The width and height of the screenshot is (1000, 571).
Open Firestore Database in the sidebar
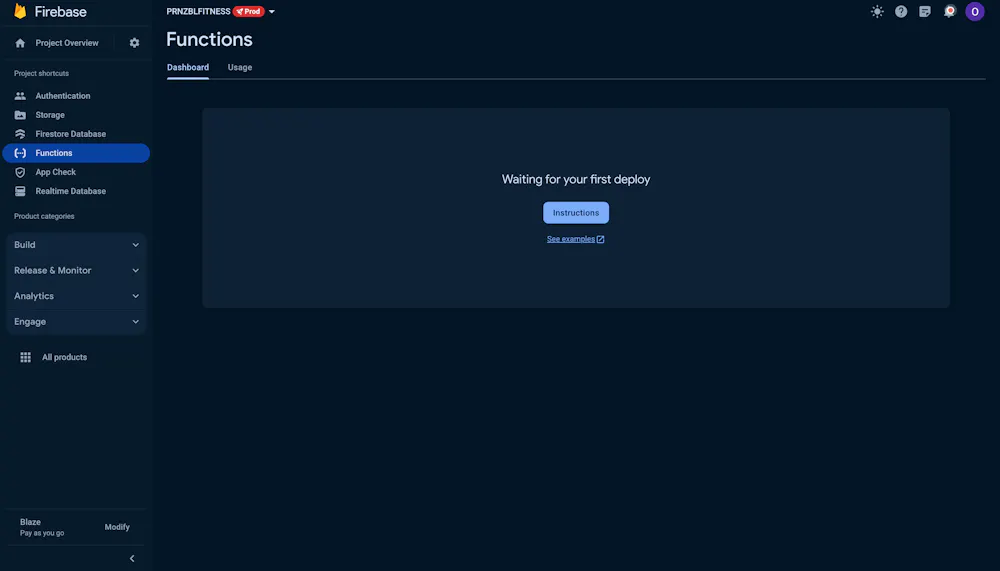tap(76, 134)
